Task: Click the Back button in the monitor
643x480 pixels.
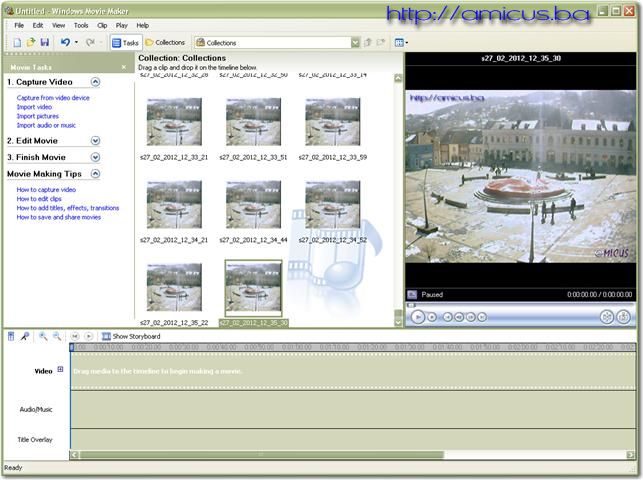Action: click(x=447, y=317)
